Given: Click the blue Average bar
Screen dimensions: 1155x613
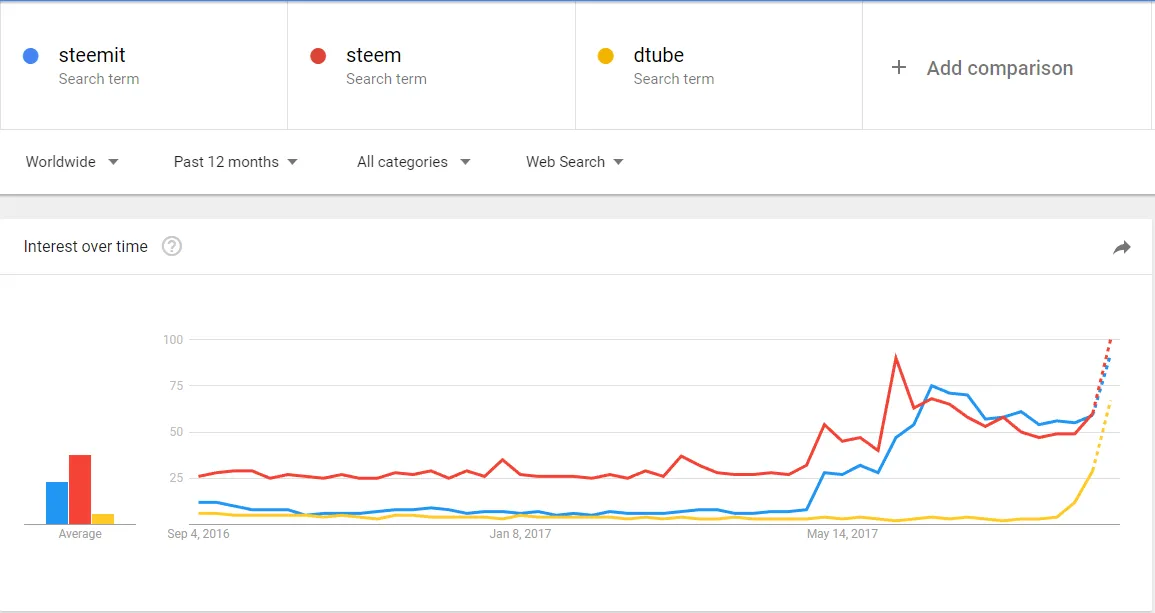Looking at the screenshot, I should point(57,503).
